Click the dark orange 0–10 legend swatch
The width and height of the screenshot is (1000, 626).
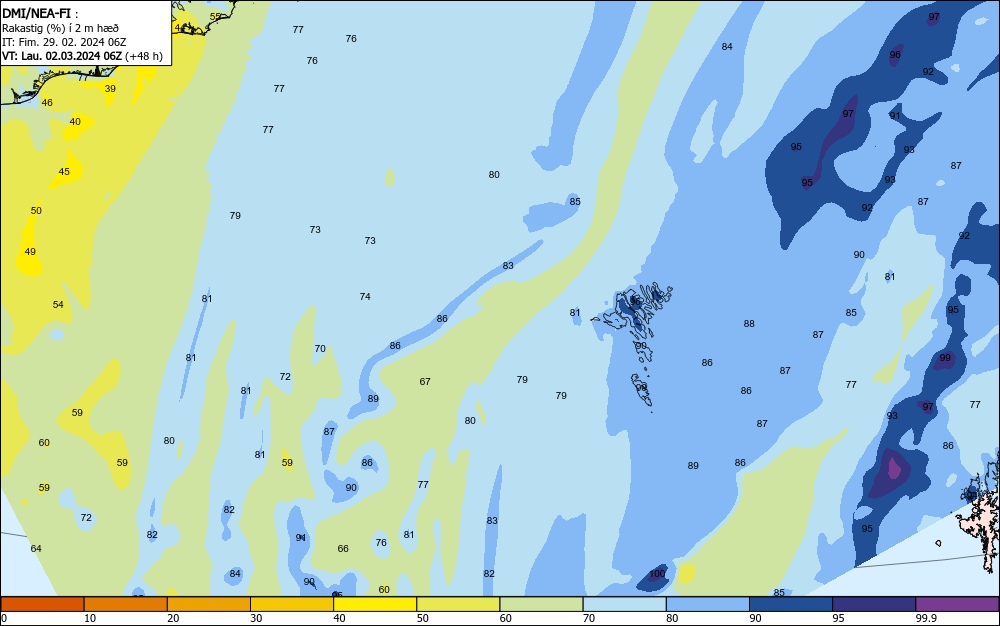(x=42, y=604)
